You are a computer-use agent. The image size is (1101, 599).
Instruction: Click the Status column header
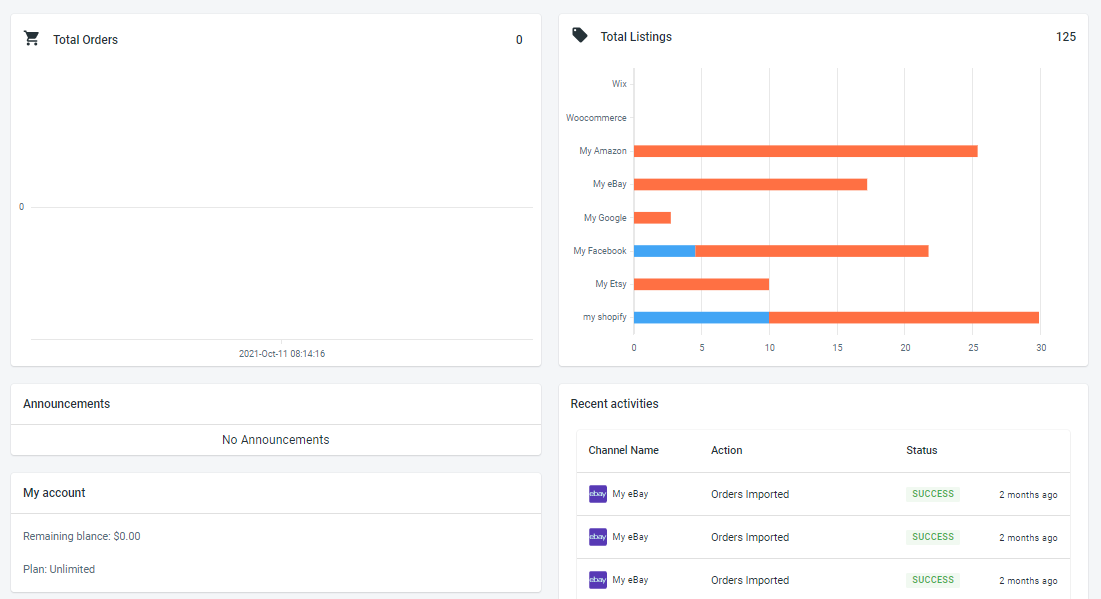921,450
